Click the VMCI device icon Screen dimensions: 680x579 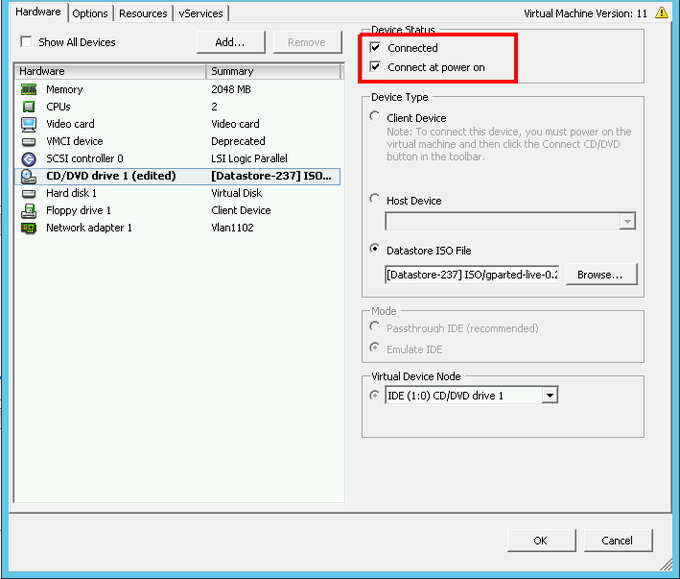pyautogui.click(x=29, y=141)
